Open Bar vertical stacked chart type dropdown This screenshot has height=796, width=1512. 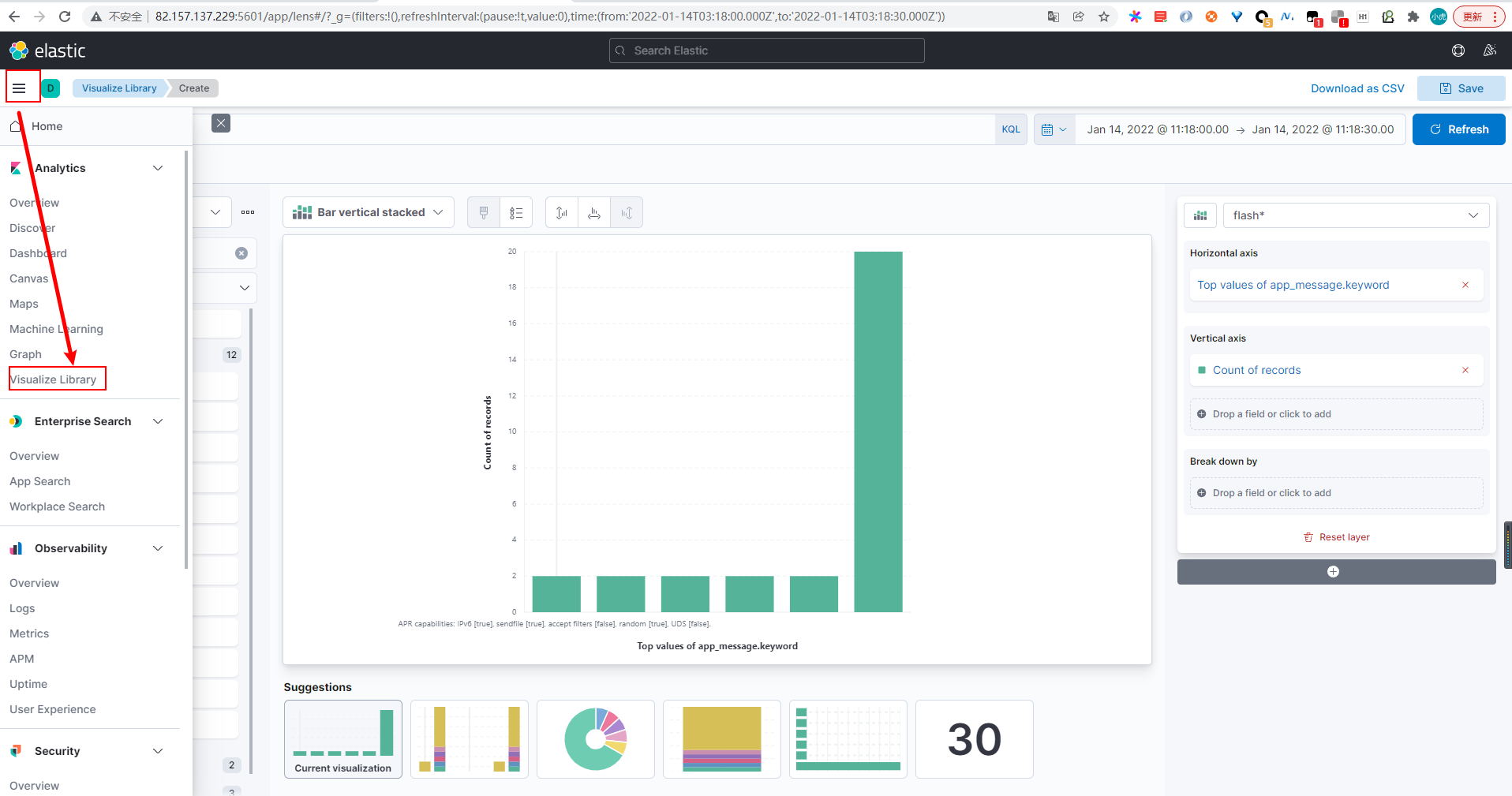tap(369, 212)
